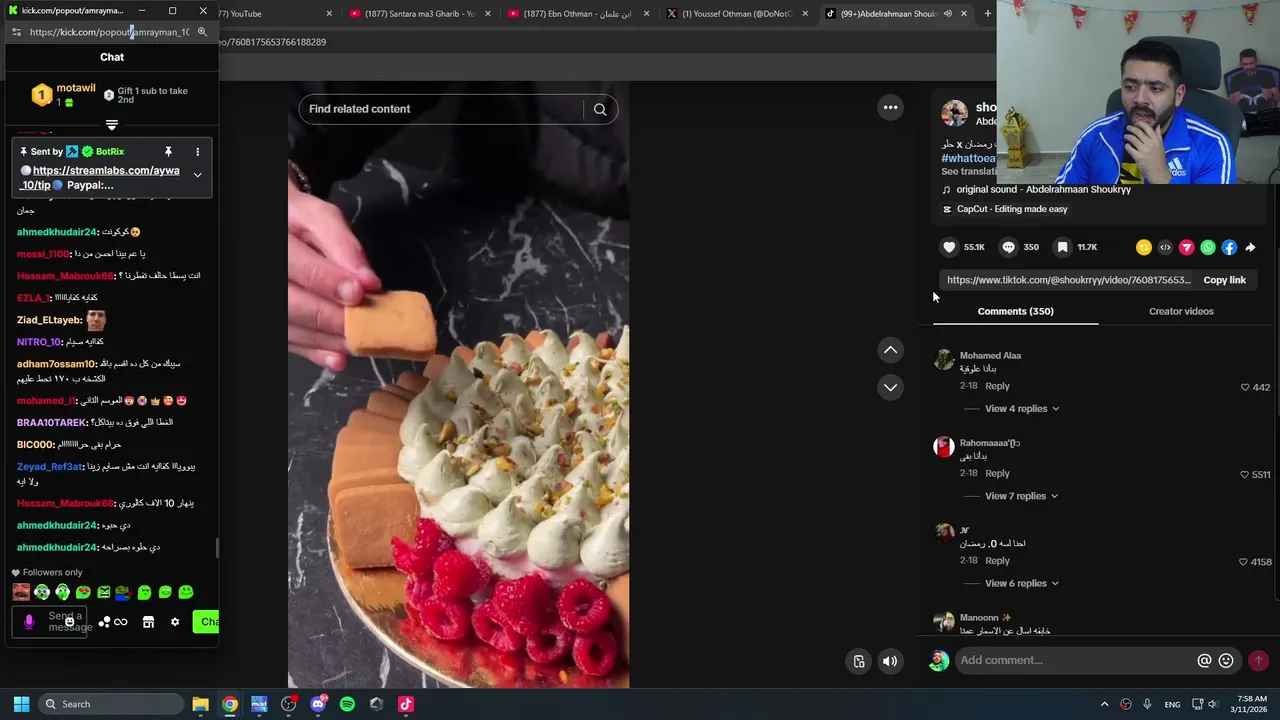Open the three-dot video options menu
Screen dimensions: 1280x720
pyautogui.click(x=890, y=107)
